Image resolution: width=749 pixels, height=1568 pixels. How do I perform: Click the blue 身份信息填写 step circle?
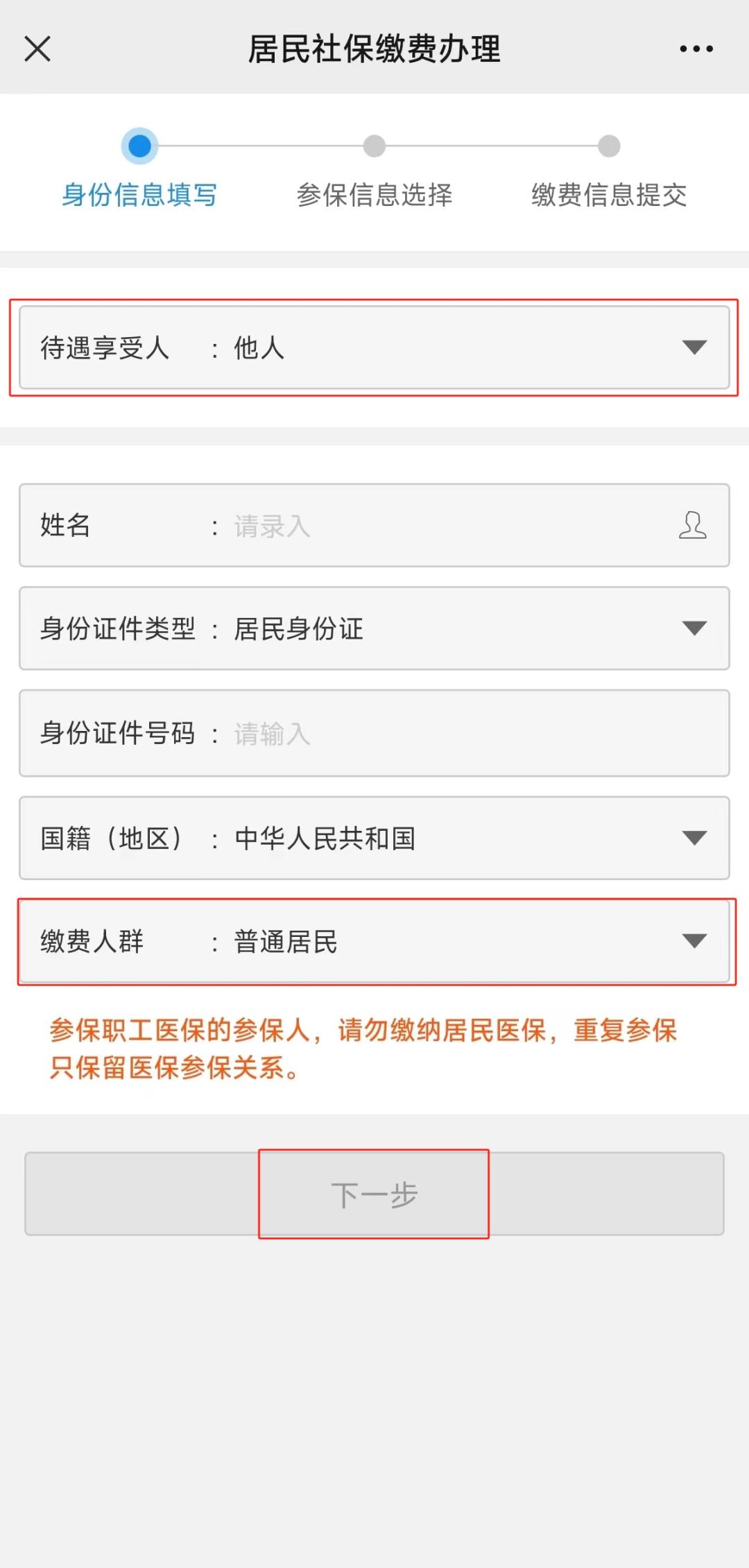click(139, 146)
